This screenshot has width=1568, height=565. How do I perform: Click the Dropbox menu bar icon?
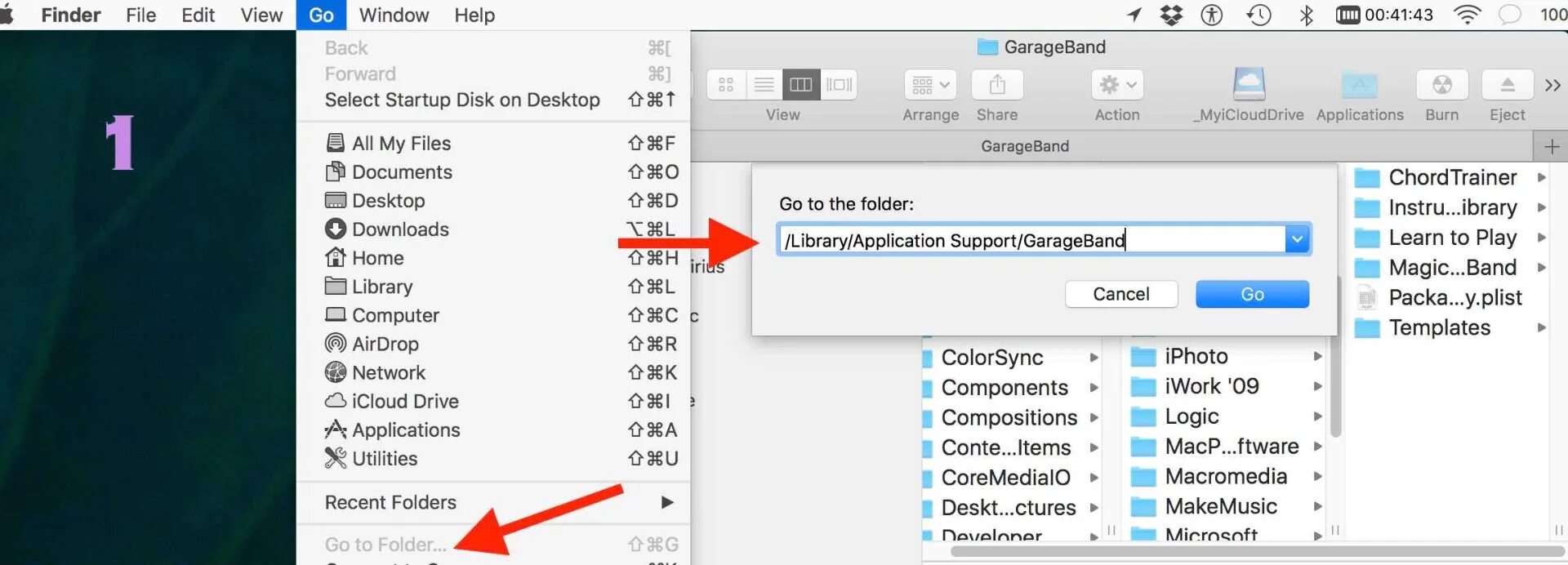point(1171,15)
